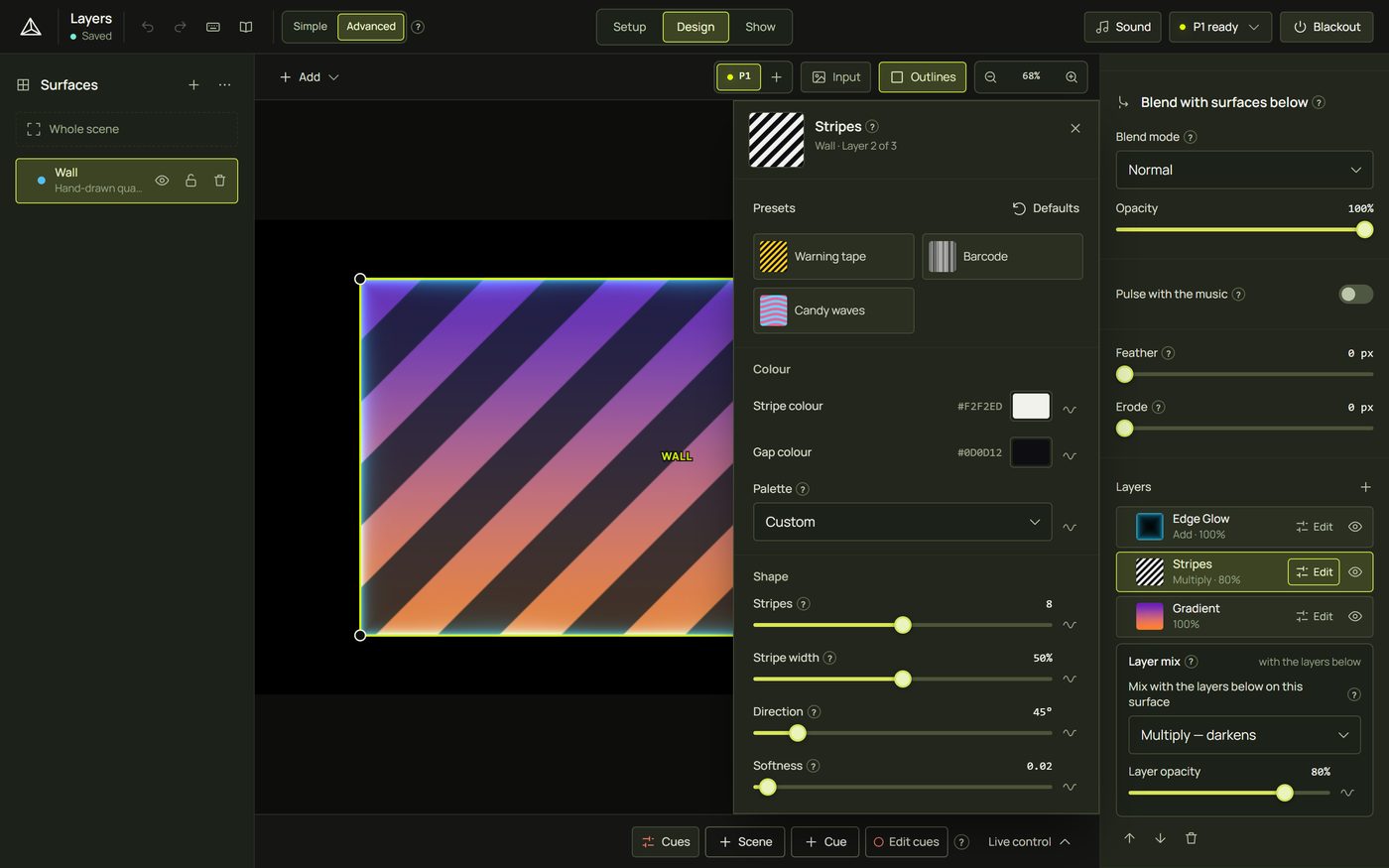Reset Stripes settings with Defaults
Image resolution: width=1389 pixels, height=868 pixels.
coord(1046,208)
